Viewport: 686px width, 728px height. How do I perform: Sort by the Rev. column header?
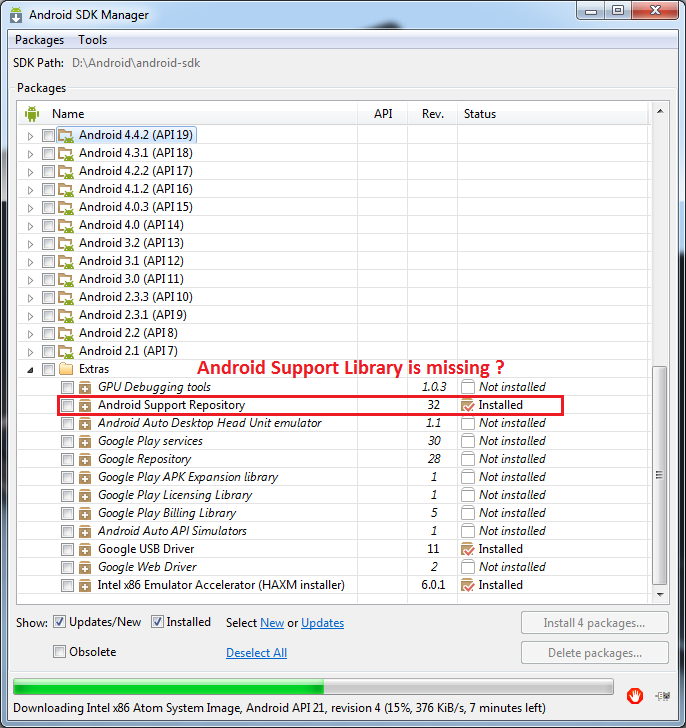point(433,114)
